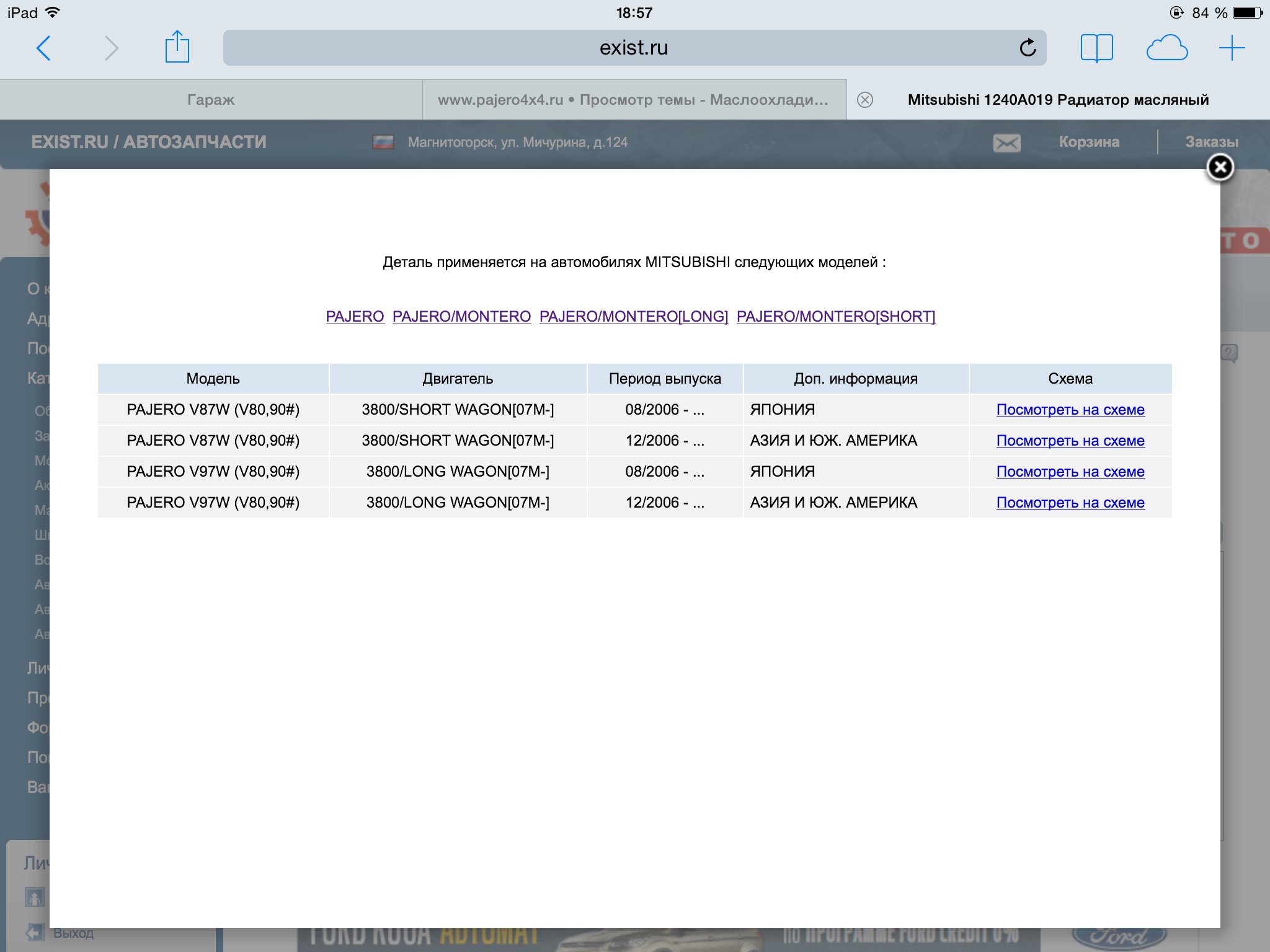Open the PAJERO model link
1270x952 pixels.
(355, 317)
